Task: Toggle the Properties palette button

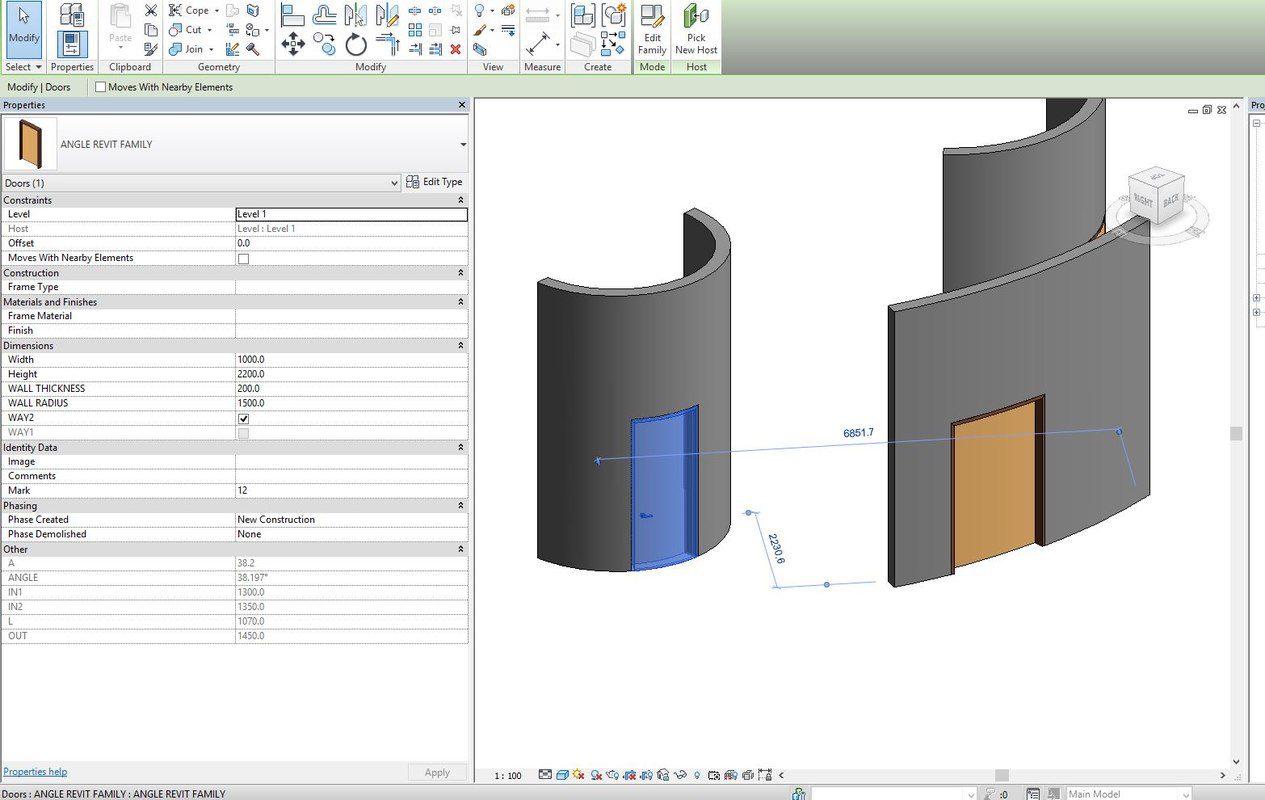Action: coord(71,44)
